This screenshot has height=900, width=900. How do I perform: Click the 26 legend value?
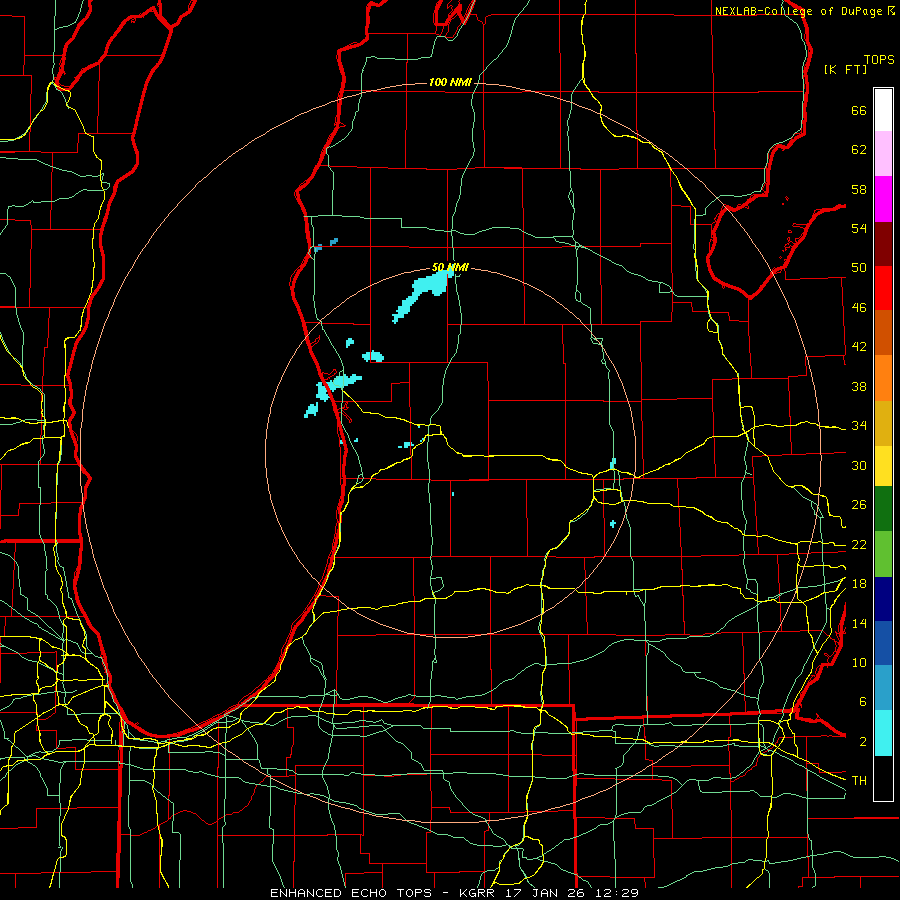pyautogui.click(x=859, y=505)
